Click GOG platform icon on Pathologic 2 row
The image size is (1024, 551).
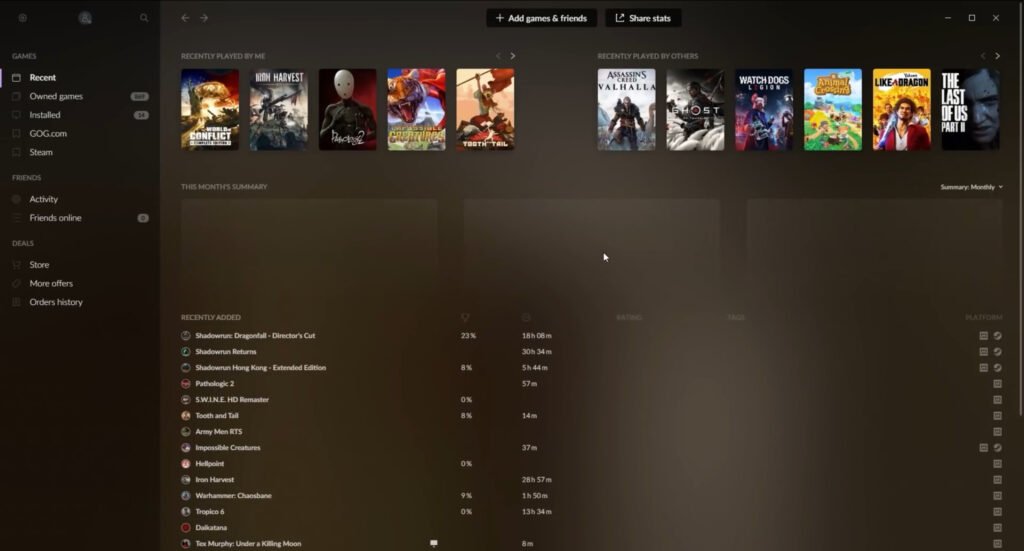point(997,384)
